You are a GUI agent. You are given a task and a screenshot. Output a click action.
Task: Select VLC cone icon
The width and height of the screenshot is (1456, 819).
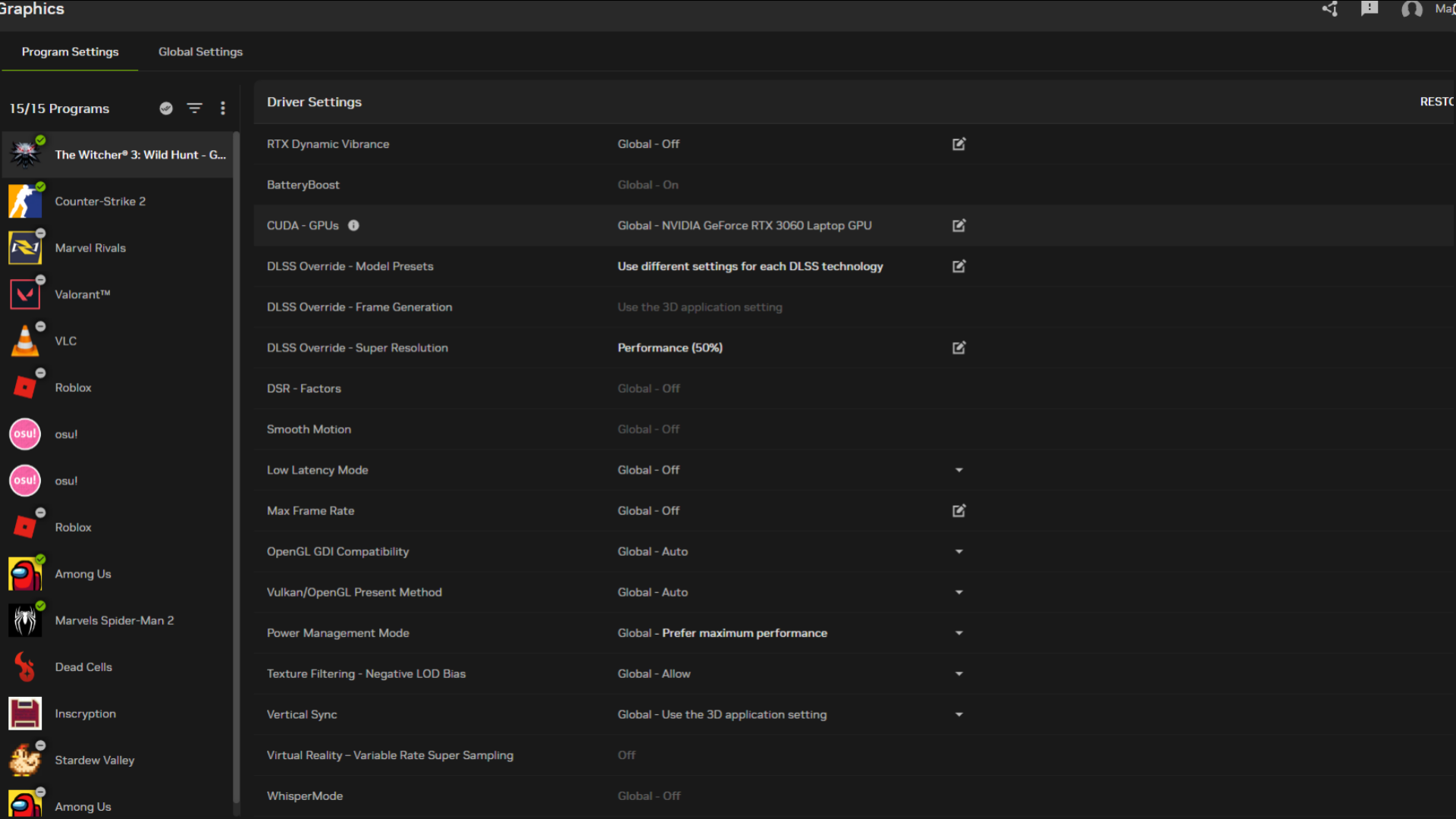click(x=25, y=341)
